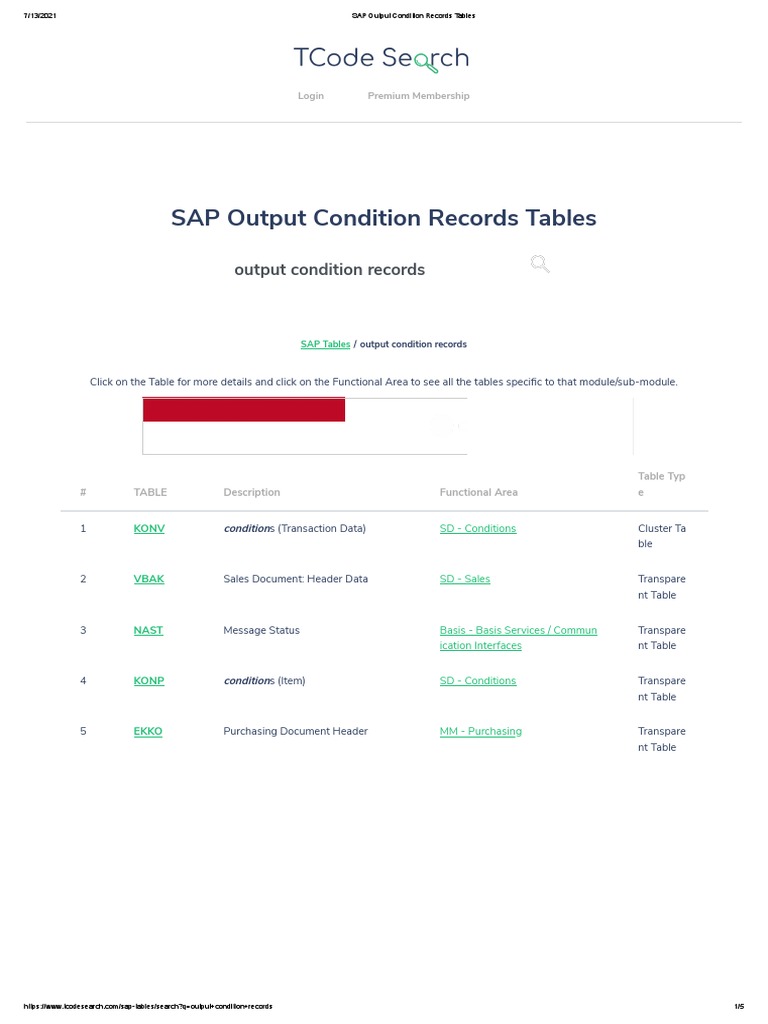Open the EKKO table link

point(148,731)
